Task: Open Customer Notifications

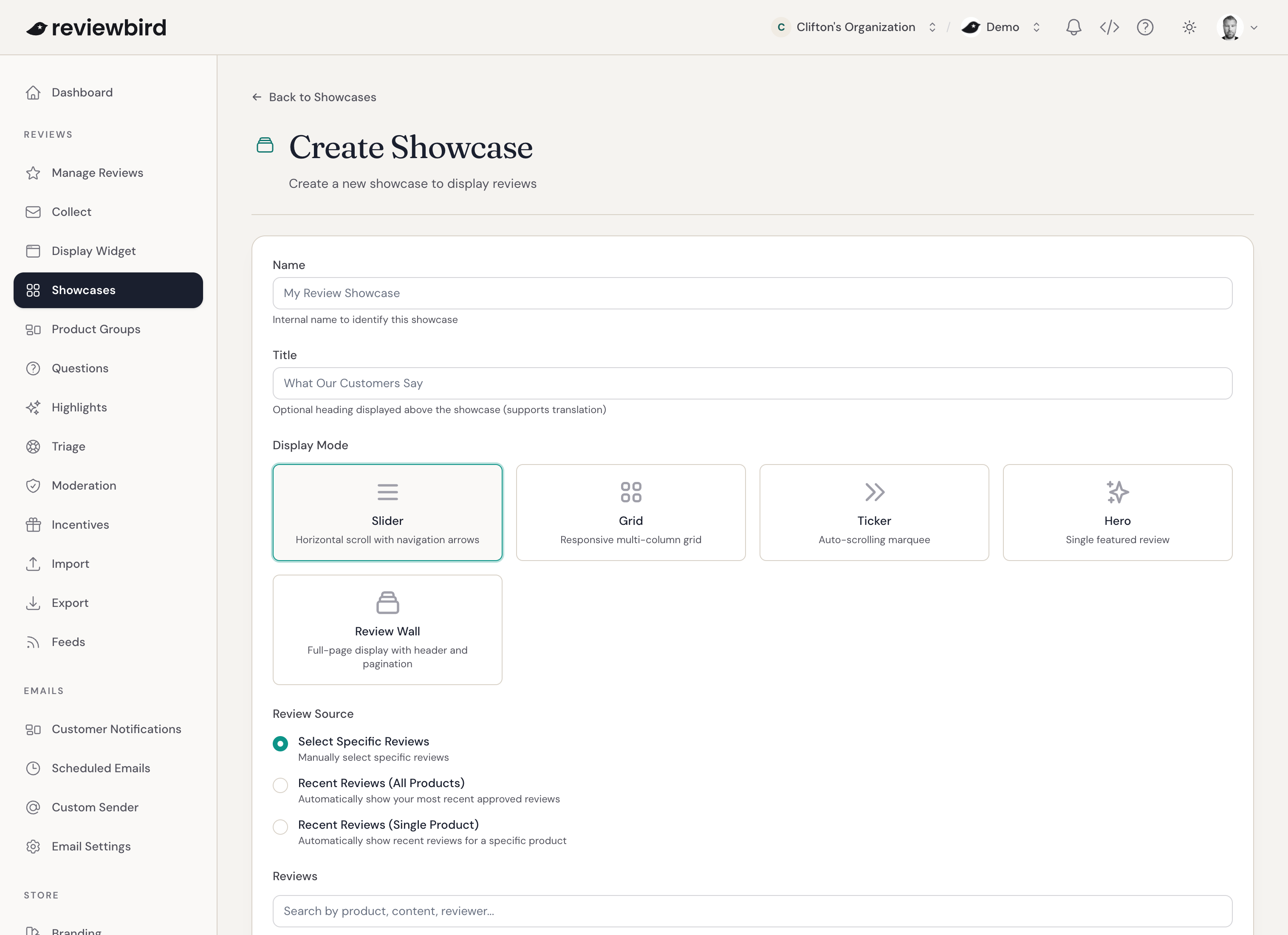Action: (x=108, y=729)
